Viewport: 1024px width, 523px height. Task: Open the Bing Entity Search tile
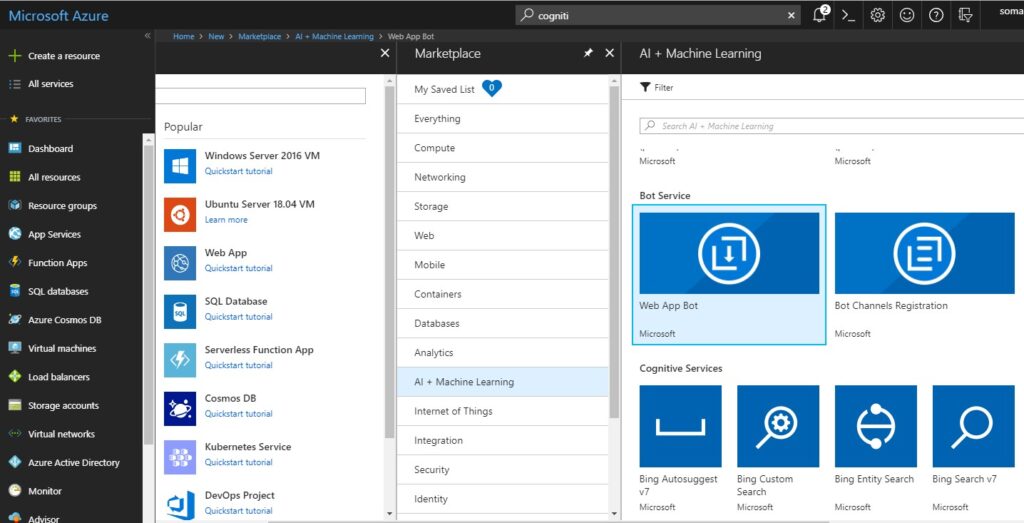876,449
